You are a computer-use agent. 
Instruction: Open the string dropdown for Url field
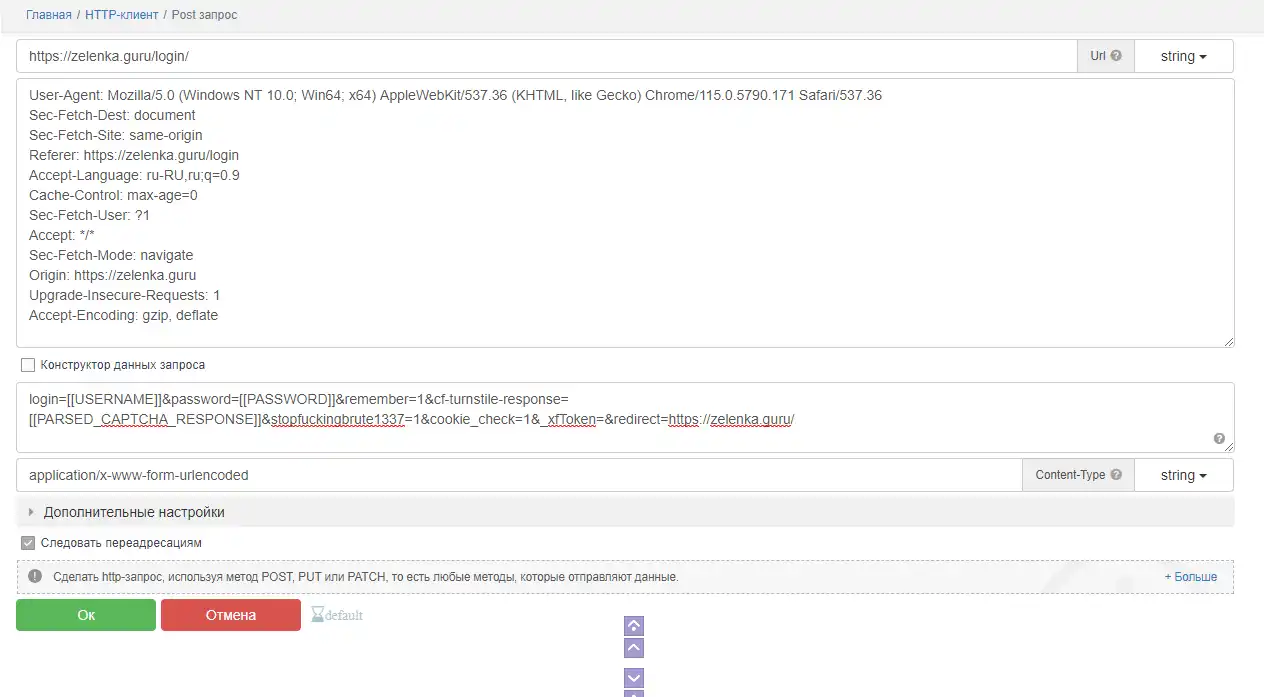pyautogui.click(x=1184, y=56)
